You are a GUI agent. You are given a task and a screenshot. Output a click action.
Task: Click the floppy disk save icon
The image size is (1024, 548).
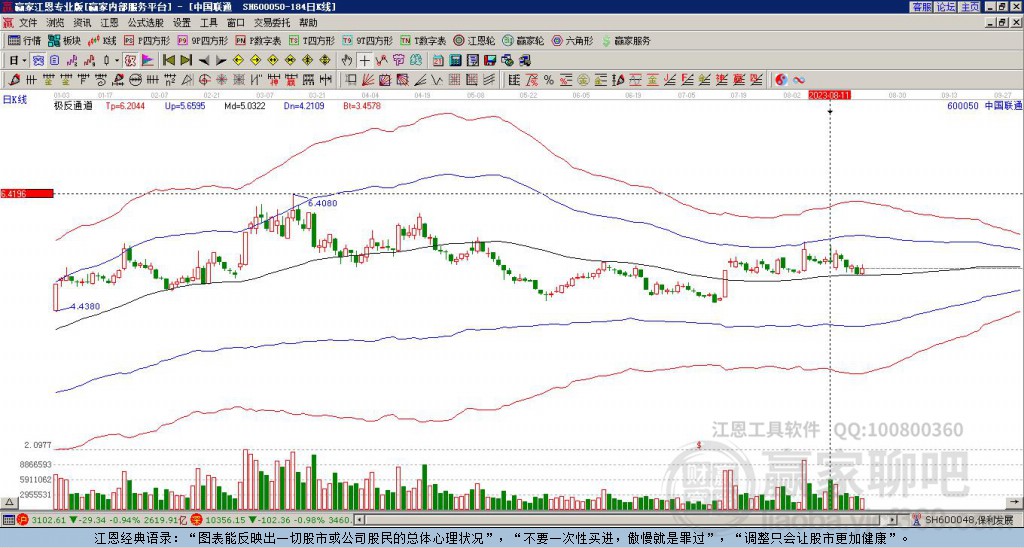pyautogui.click(x=490, y=61)
